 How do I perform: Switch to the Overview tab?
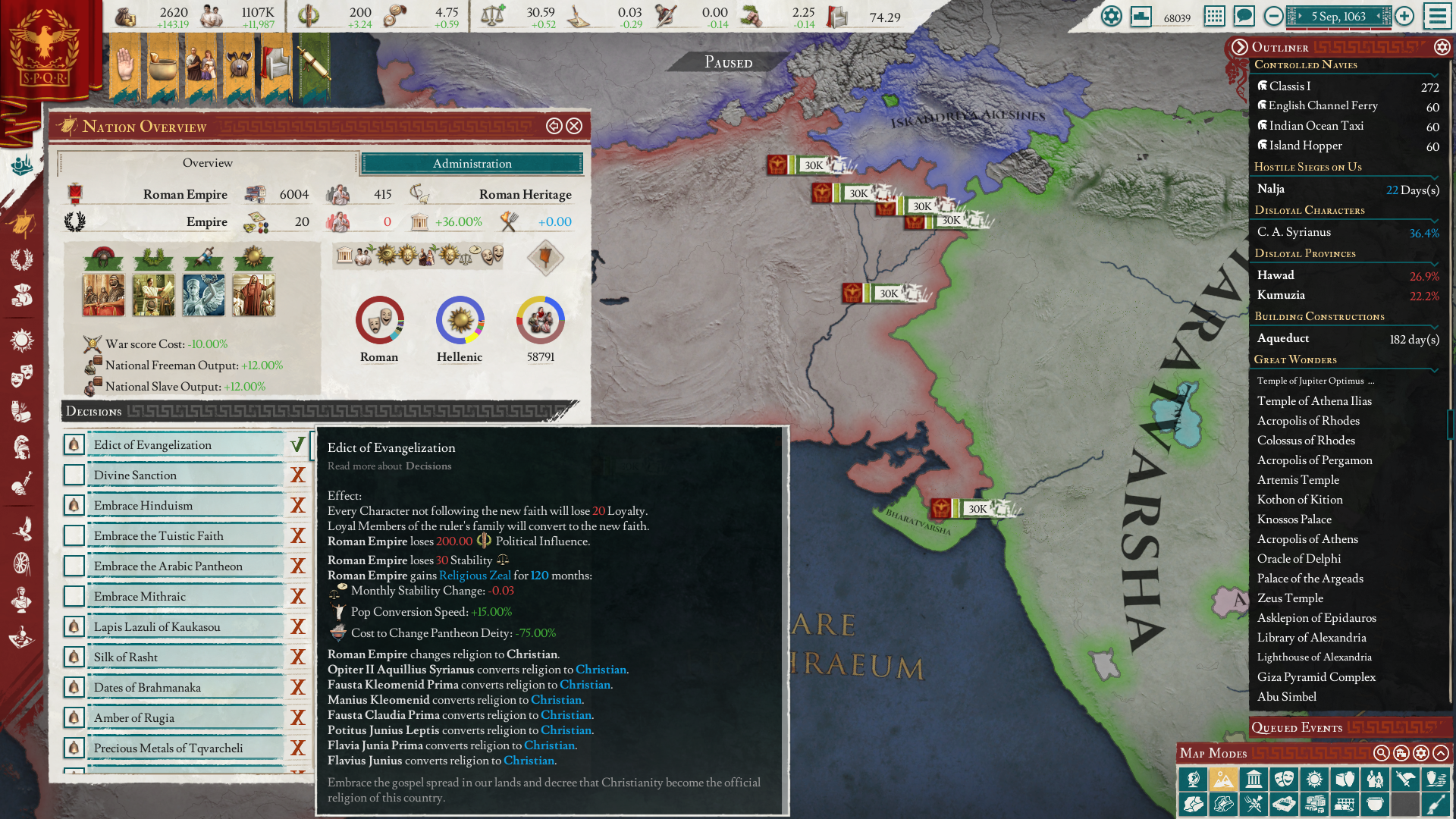[x=207, y=163]
